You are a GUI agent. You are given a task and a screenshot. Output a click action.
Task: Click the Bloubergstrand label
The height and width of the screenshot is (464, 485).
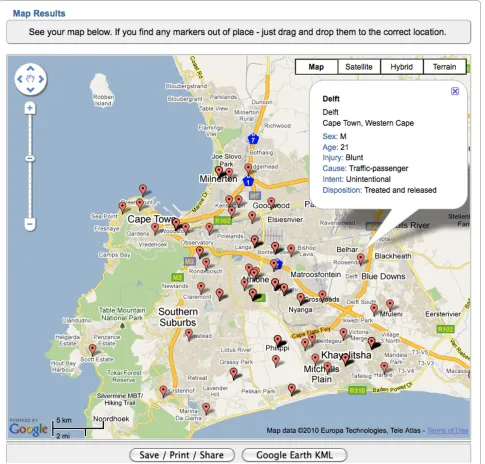pos(186,86)
